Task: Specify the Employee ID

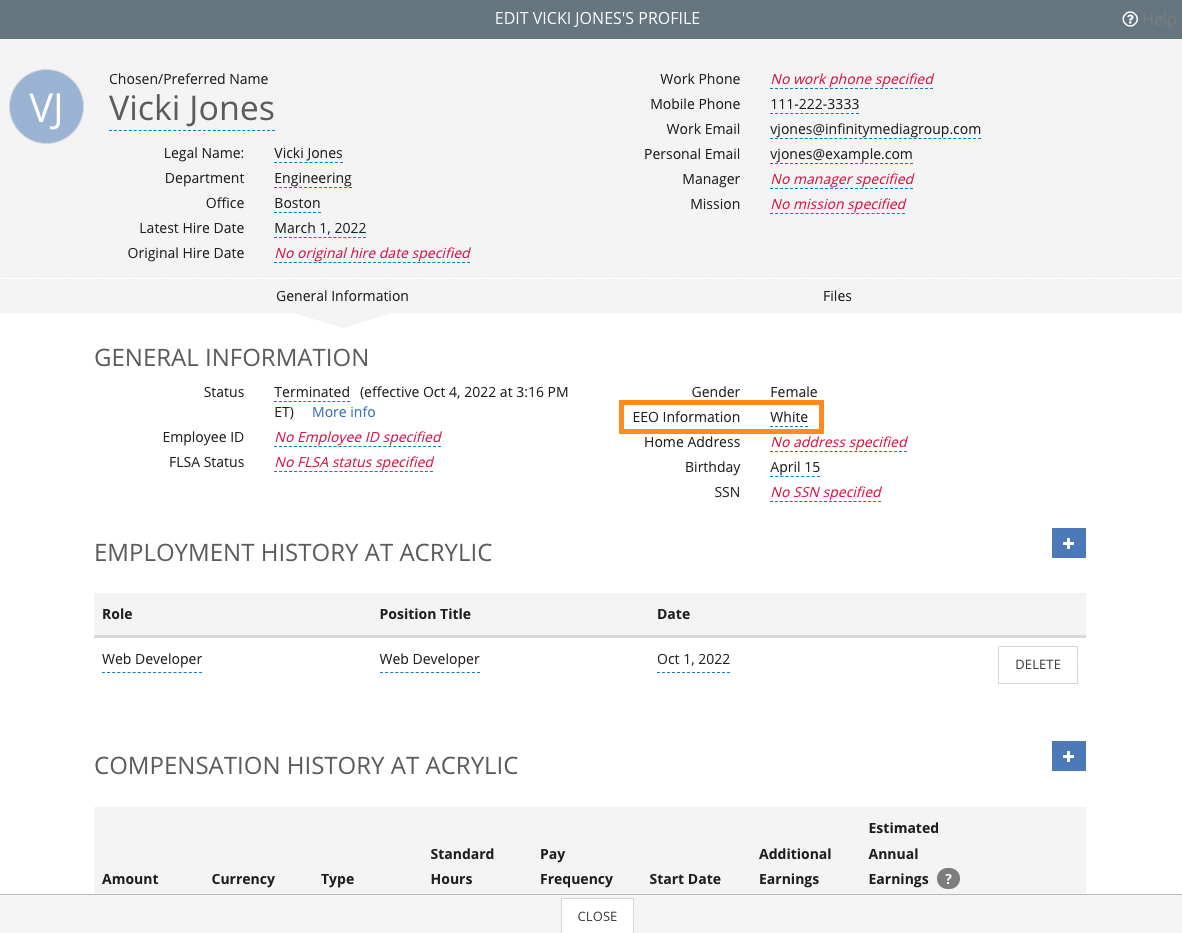Action: pyautogui.click(x=358, y=437)
